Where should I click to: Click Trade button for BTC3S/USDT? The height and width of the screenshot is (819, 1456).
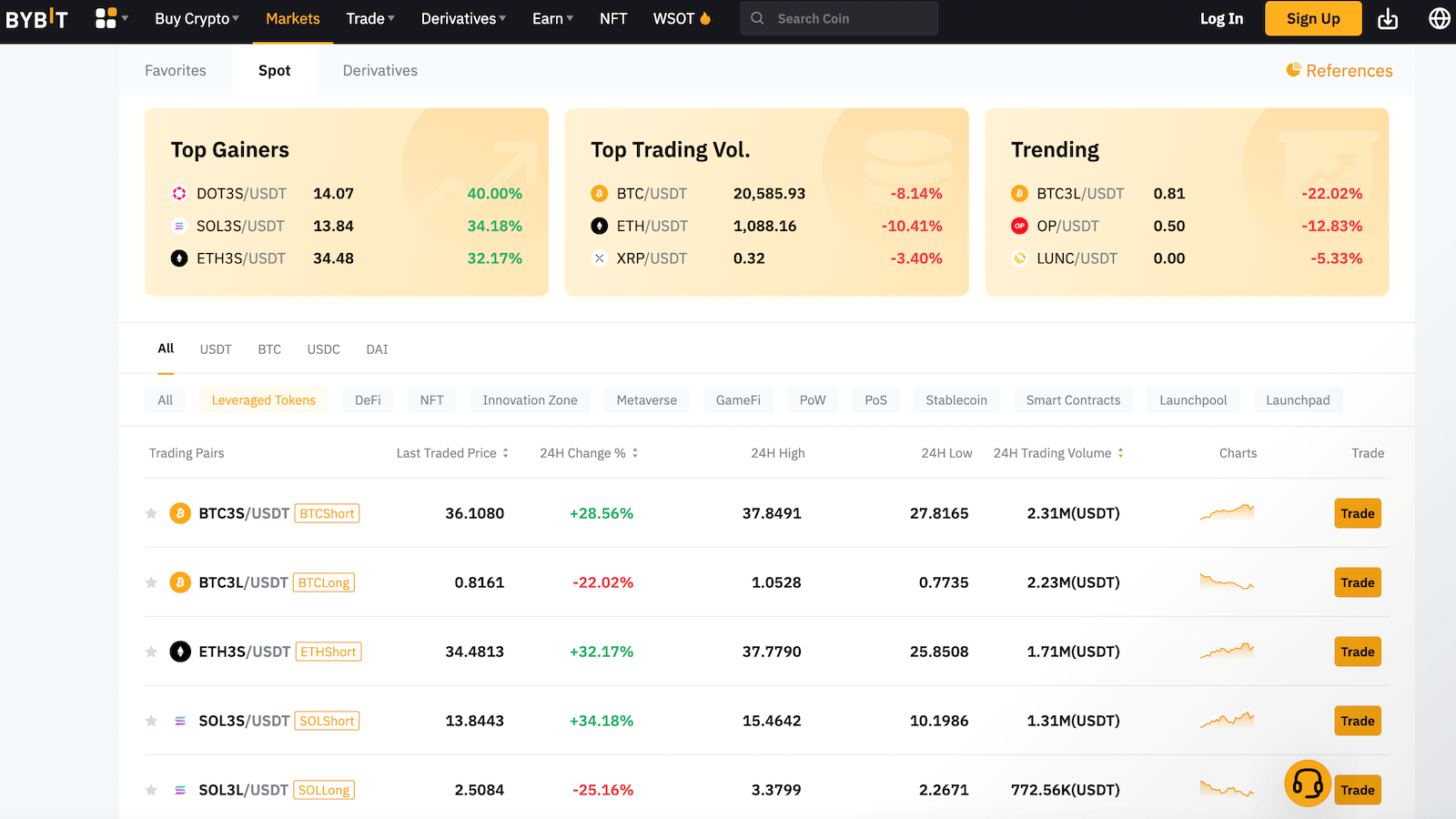pos(1358,513)
